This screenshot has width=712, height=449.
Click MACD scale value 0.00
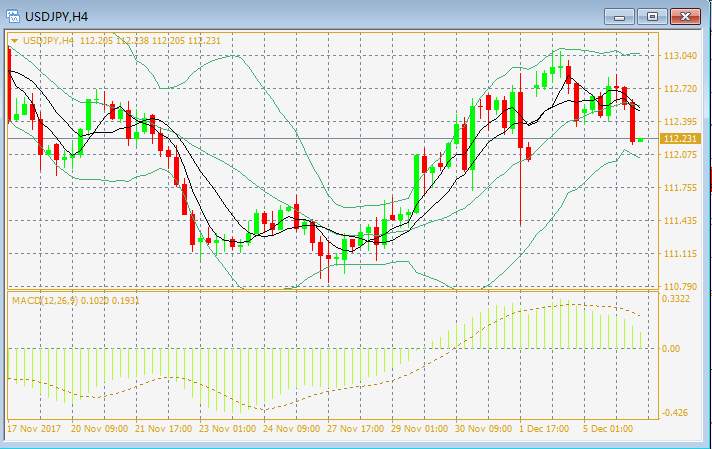coord(671,349)
